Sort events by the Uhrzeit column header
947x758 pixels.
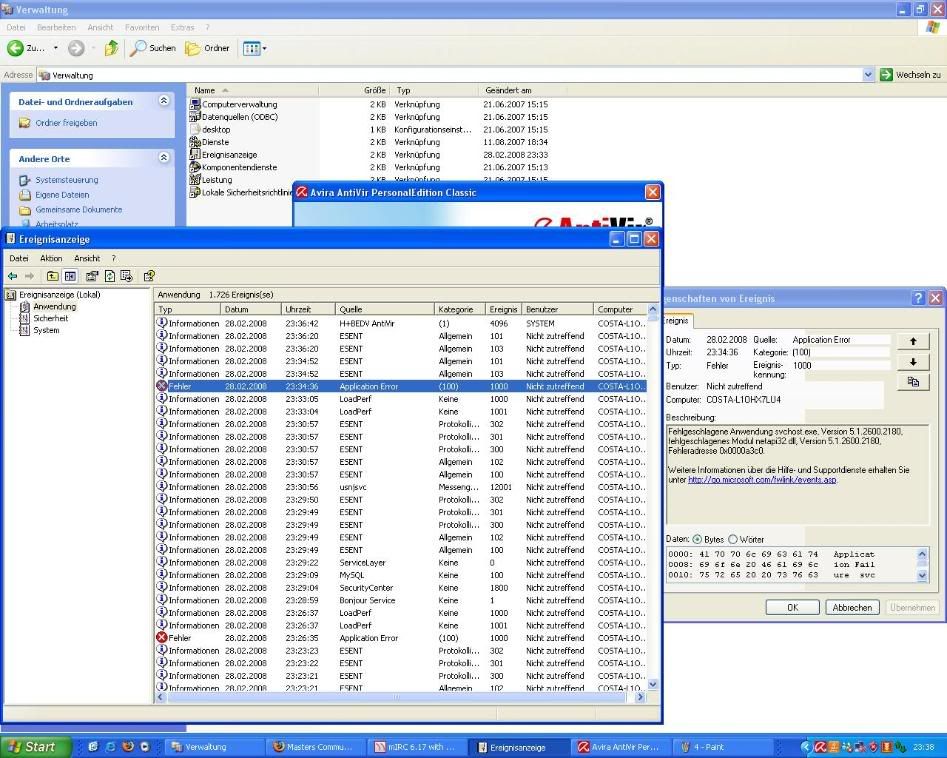tap(307, 309)
